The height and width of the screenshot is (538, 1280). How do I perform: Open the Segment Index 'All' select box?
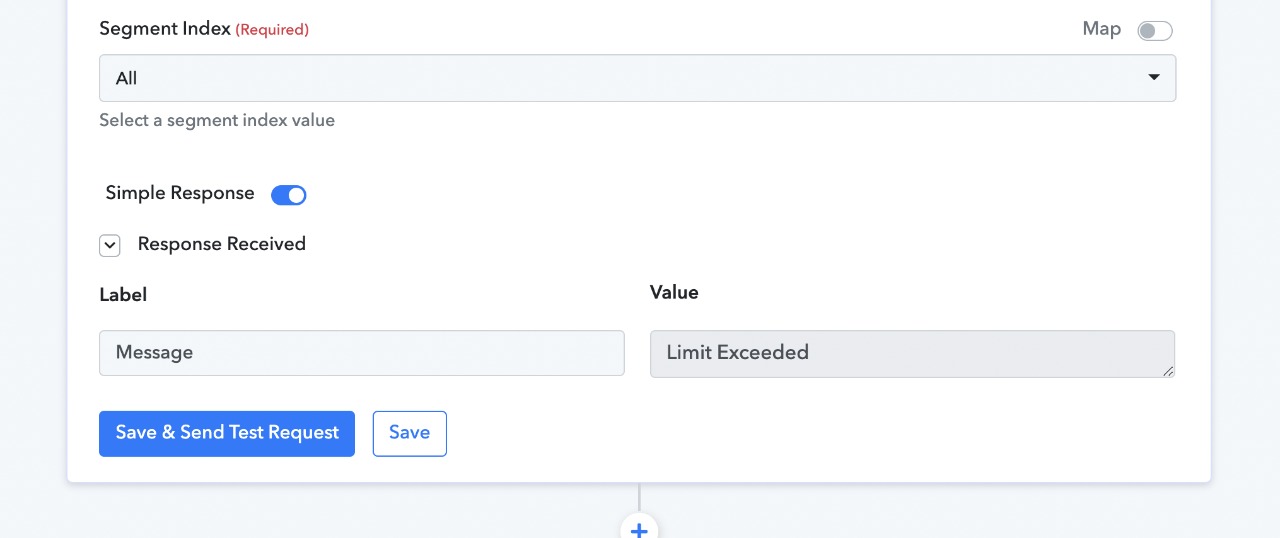point(637,78)
